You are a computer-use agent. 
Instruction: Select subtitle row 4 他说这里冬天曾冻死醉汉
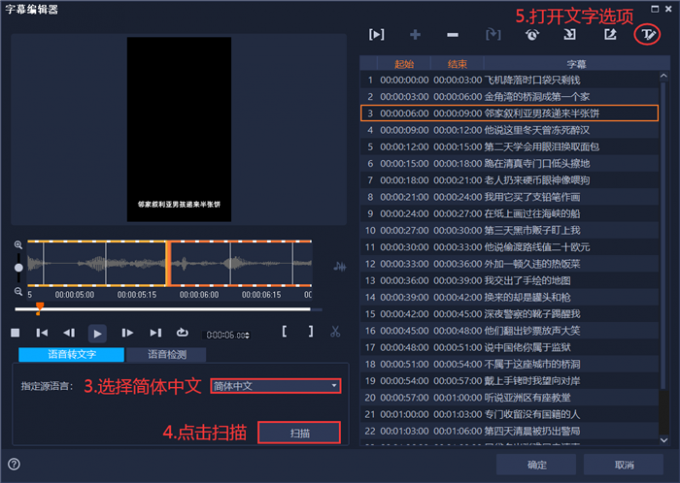pyautogui.click(x=509, y=130)
